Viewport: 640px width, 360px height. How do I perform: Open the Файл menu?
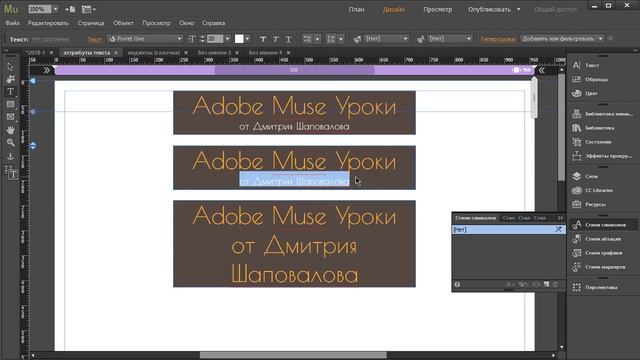click(x=12, y=23)
